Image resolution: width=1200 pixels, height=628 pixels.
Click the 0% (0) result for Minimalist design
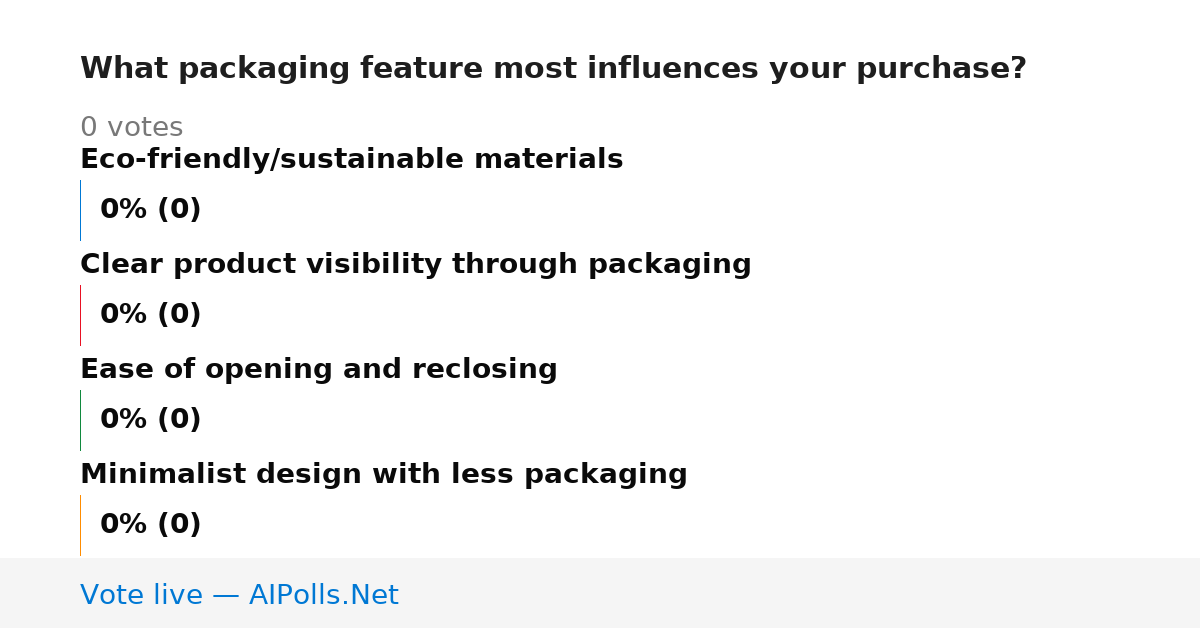click(150, 525)
